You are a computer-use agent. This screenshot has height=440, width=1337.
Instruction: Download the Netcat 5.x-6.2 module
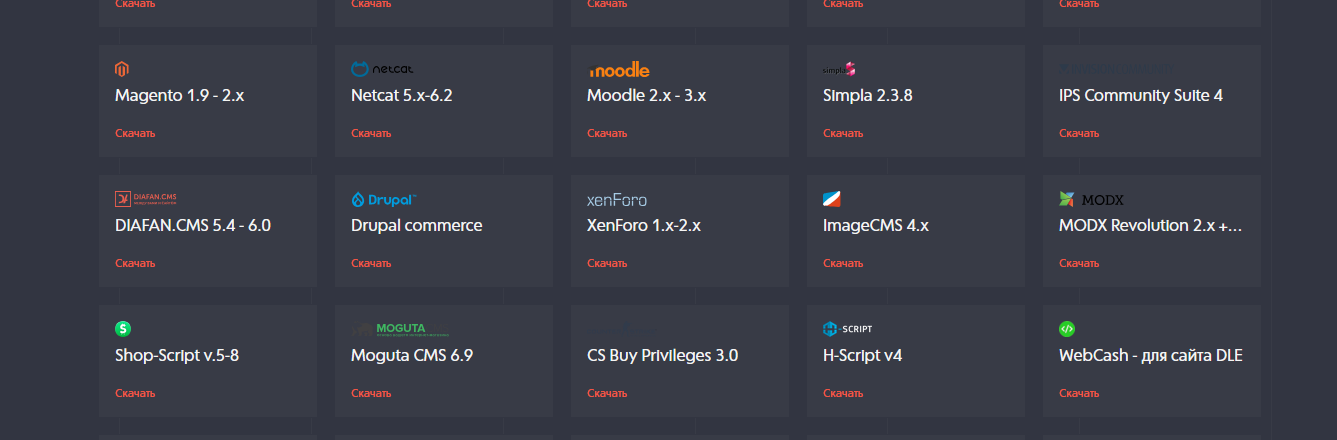click(x=371, y=133)
